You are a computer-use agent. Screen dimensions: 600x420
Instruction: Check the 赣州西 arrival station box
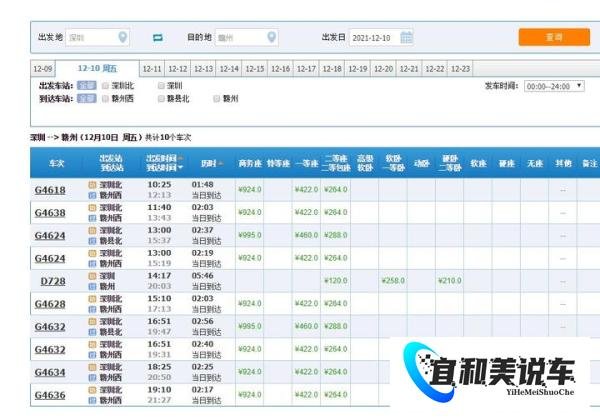click(105, 99)
